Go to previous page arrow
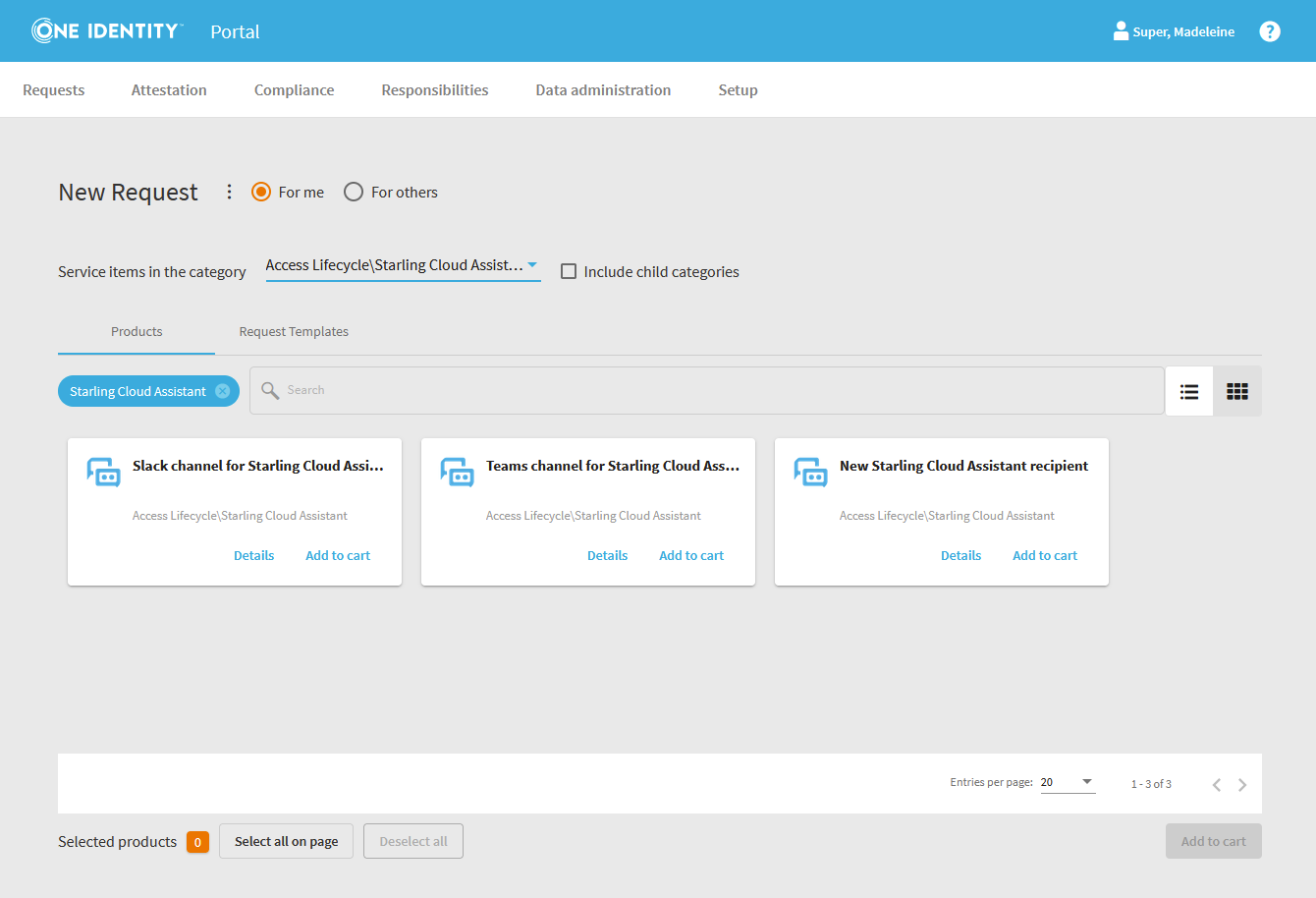The image size is (1316, 898). coord(1217,784)
